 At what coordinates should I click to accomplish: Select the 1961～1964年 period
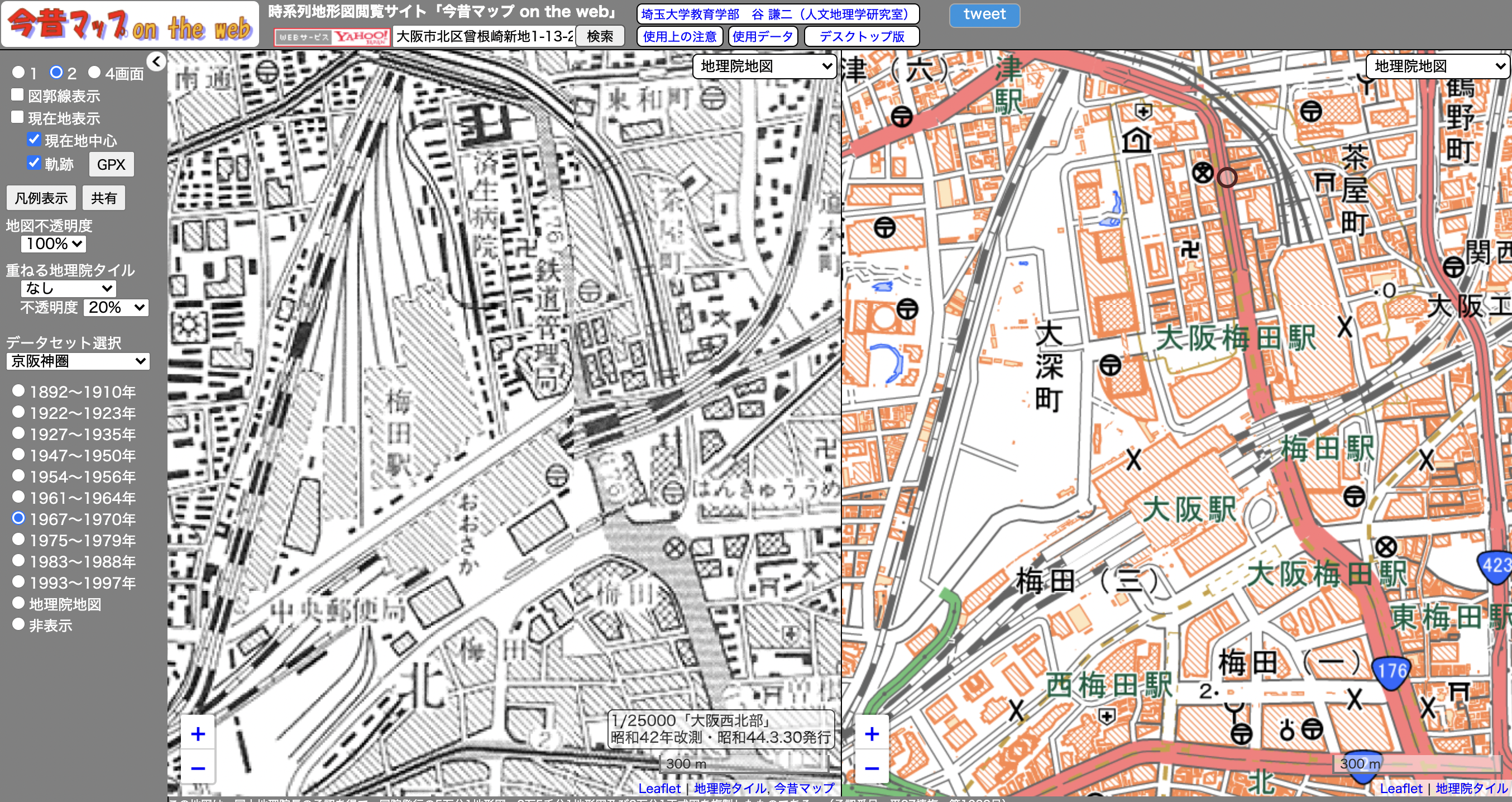19,497
